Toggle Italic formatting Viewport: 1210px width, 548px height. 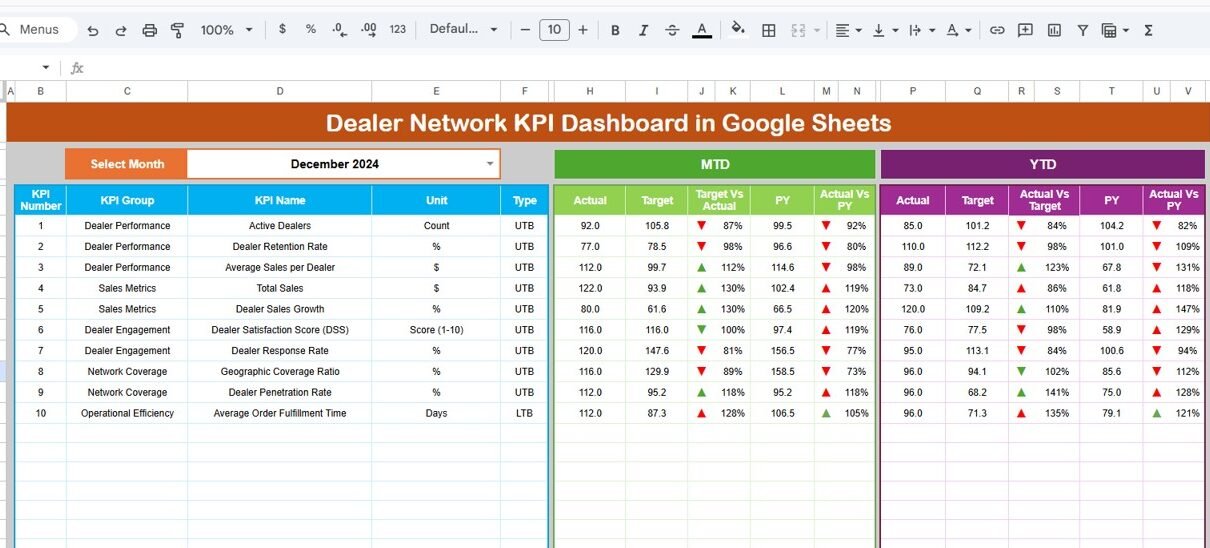[643, 30]
